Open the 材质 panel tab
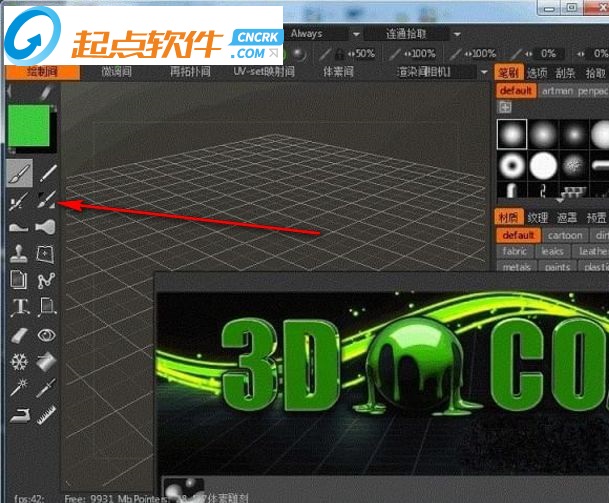609x503 pixels. coord(508,218)
